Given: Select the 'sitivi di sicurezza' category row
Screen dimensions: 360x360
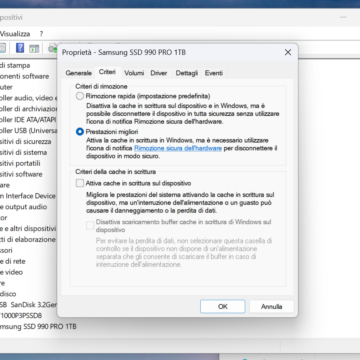Looking at the screenshot, I should point(26,142).
